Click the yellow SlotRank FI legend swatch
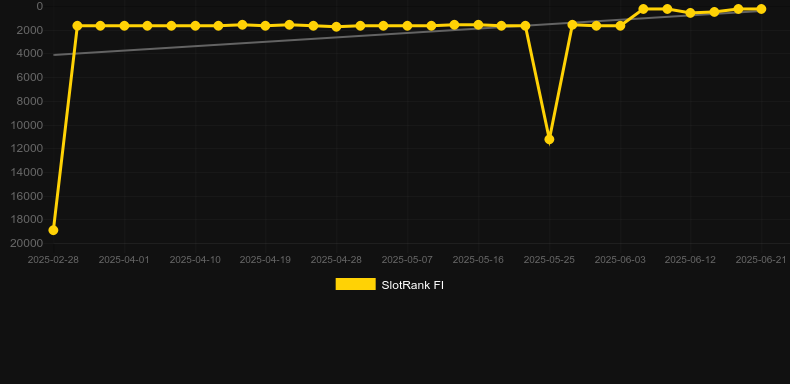Viewport: 790px width, 384px height. click(356, 284)
